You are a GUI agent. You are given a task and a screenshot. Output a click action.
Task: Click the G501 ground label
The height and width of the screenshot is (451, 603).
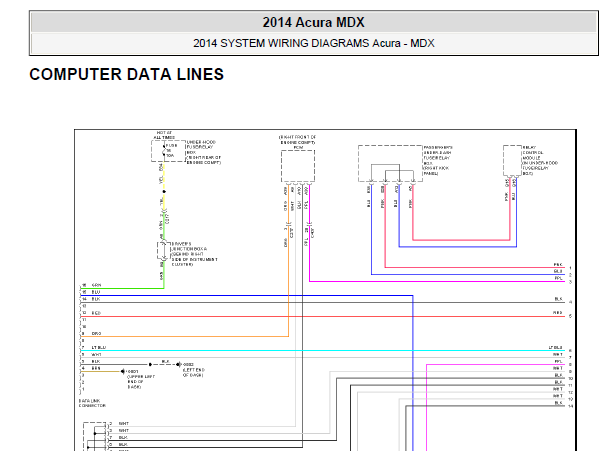[132, 371]
